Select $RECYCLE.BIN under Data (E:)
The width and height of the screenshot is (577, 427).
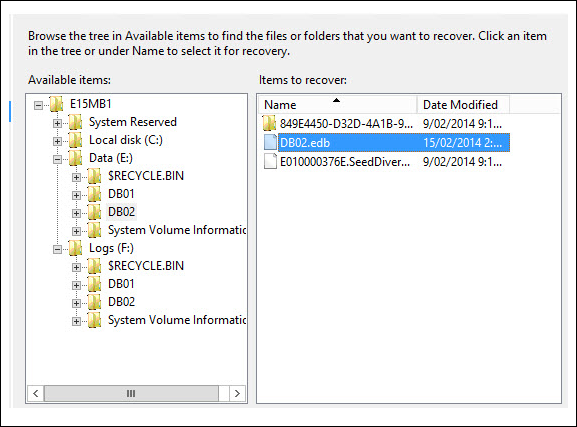[x=146, y=176]
